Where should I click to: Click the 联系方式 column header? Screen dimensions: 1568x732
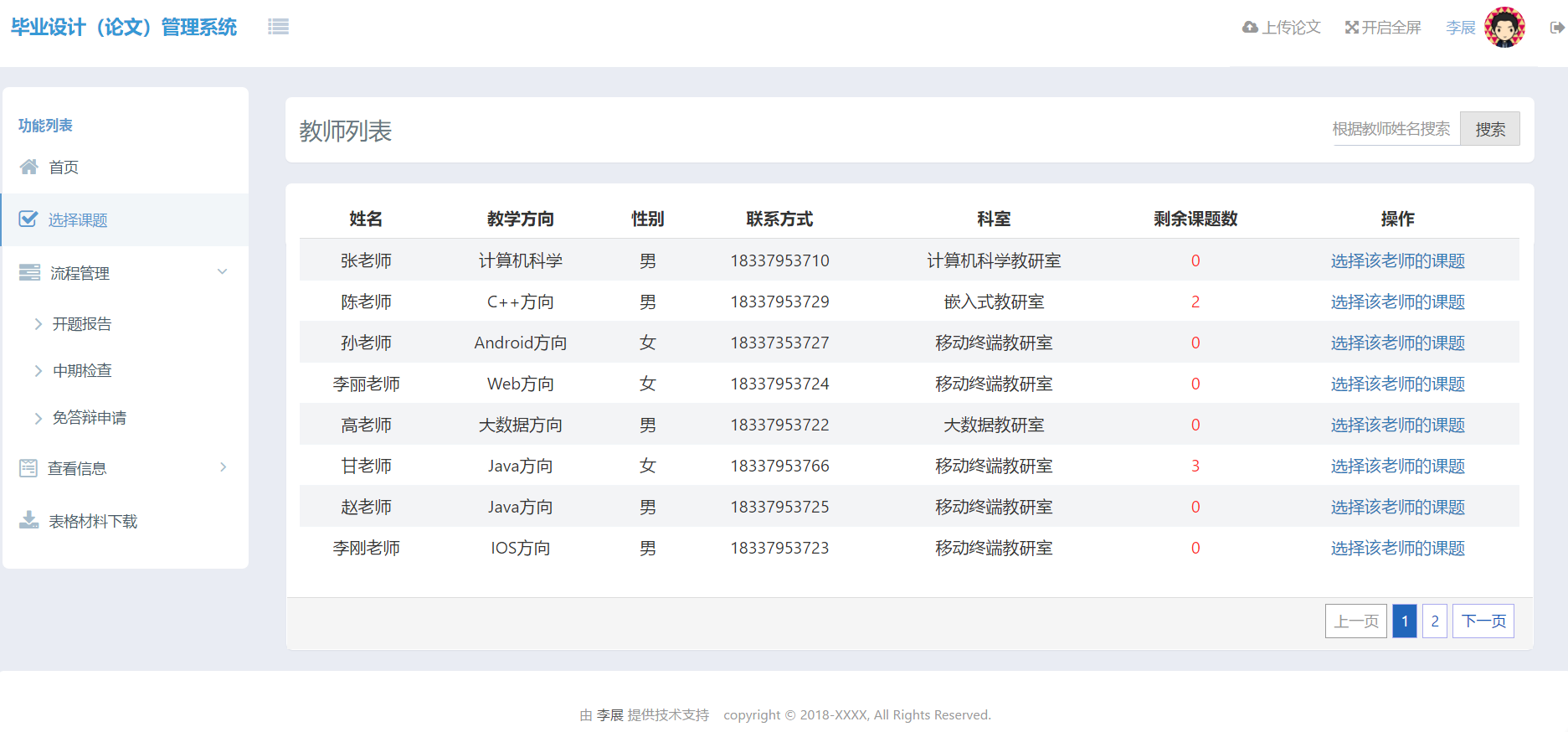pyautogui.click(x=779, y=219)
